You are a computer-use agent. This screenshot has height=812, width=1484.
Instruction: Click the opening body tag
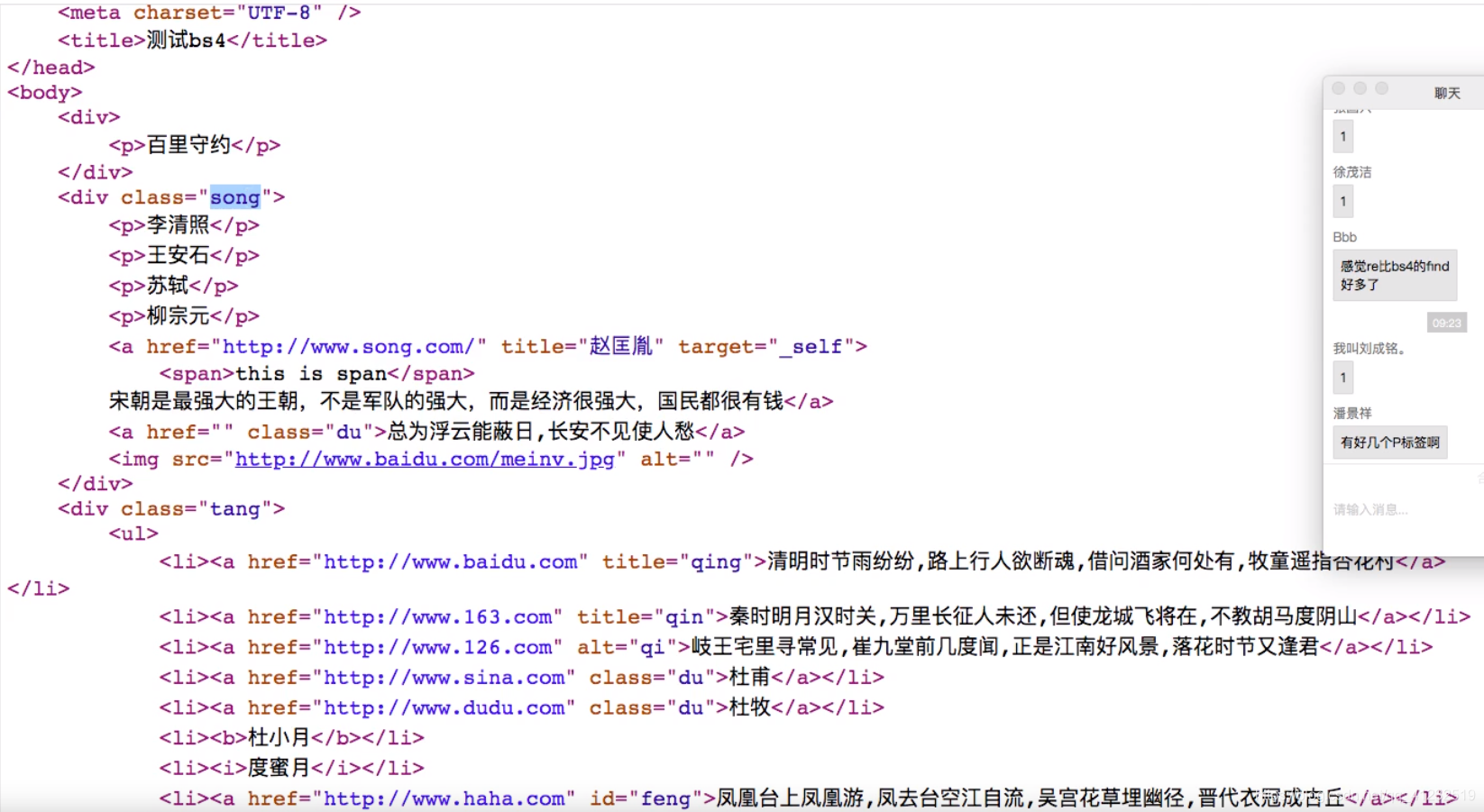coord(45,93)
